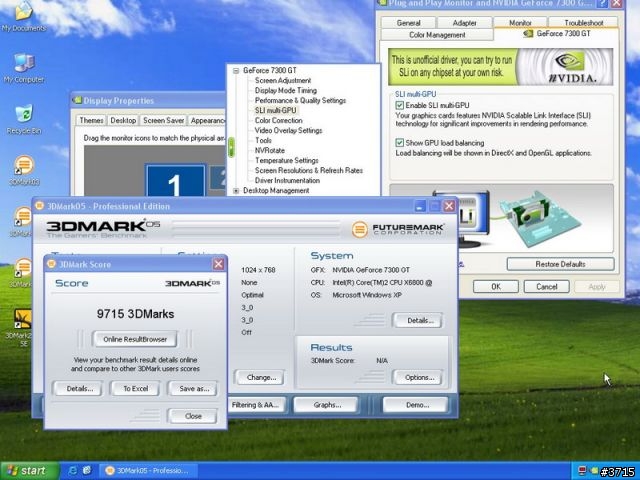Click Save as button in Score dialog
Screen dimensions: 640x480
[194, 389]
